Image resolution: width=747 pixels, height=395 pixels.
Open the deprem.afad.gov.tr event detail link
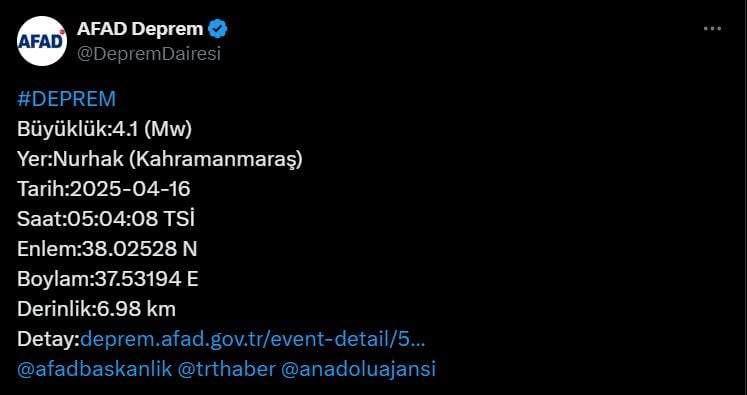click(x=253, y=339)
